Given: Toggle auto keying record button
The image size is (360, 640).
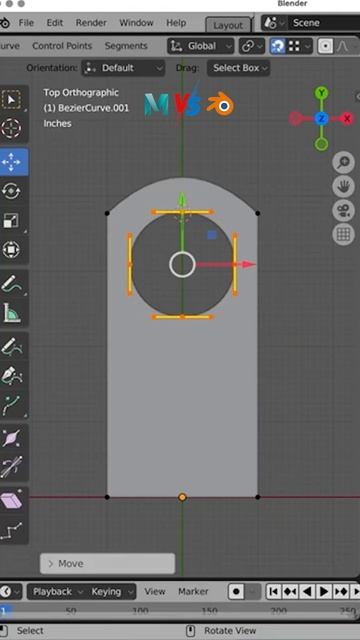Looking at the screenshot, I should point(236,591).
